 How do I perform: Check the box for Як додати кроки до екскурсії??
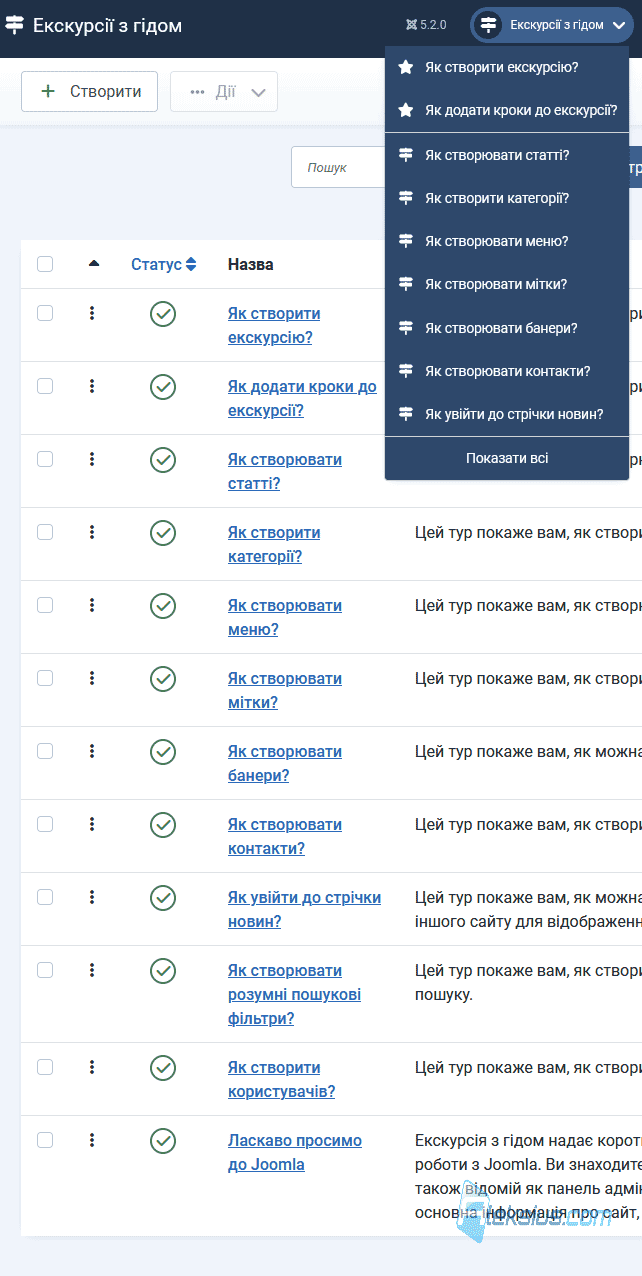tap(45, 386)
